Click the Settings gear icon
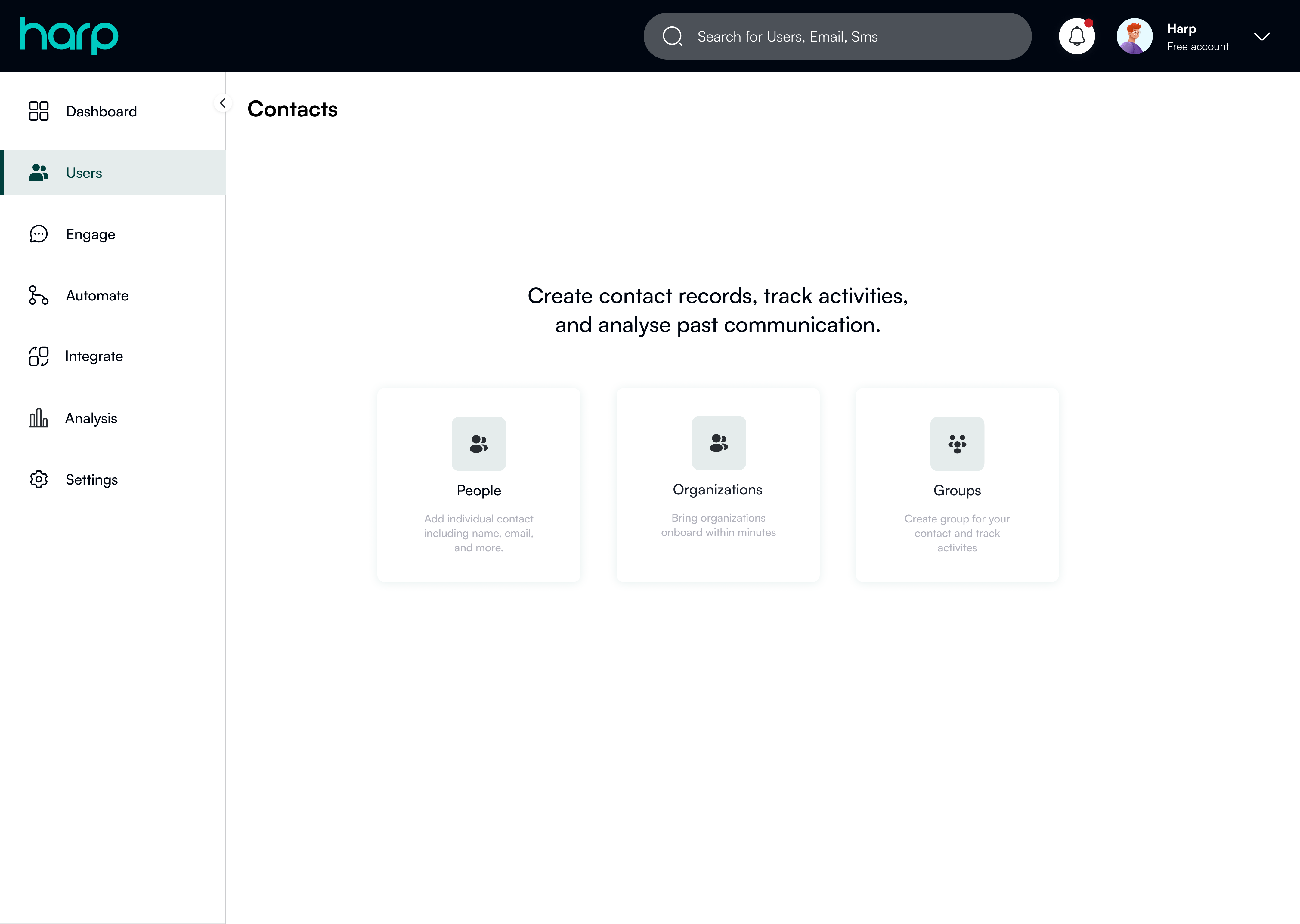Image resolution: width=1300 pixels, height=924 pixels. (39, 479)
